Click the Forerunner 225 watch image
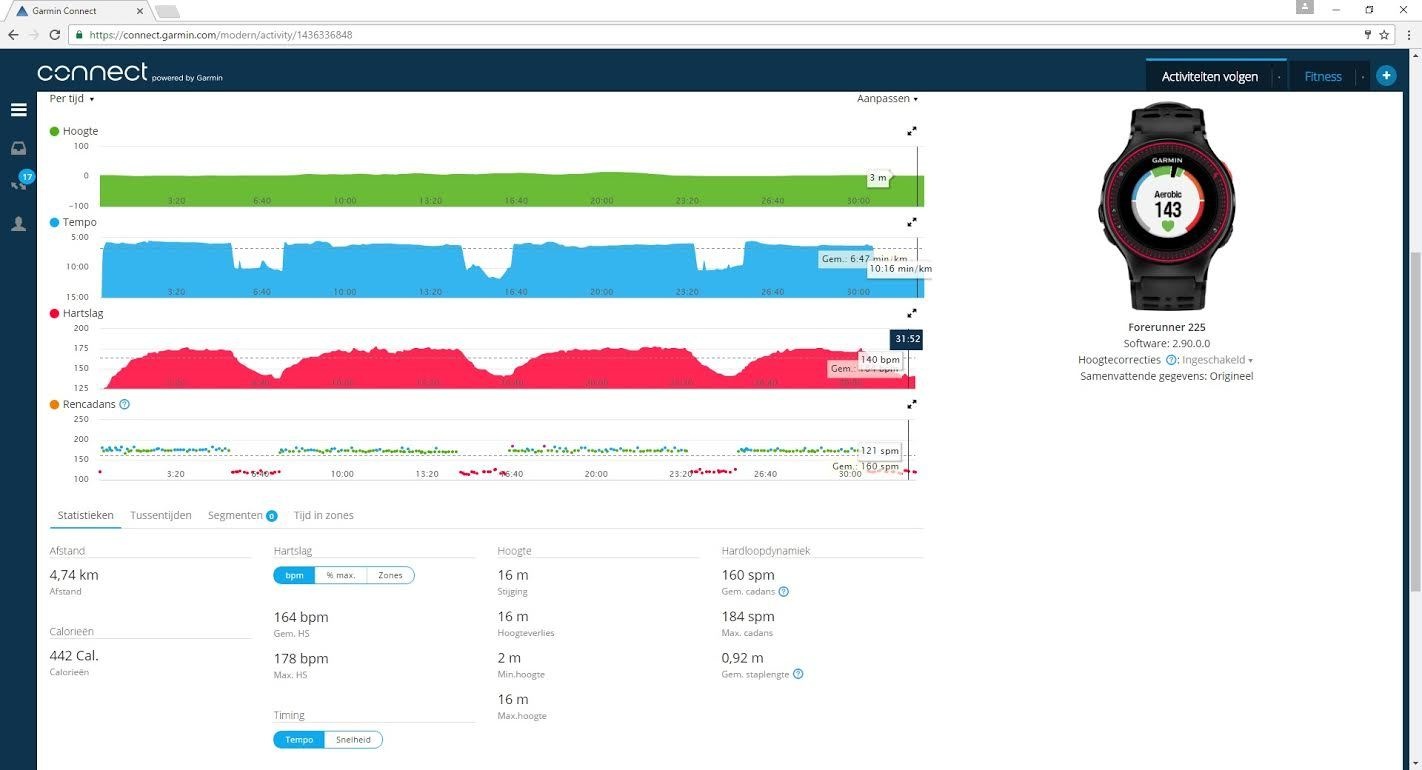Screen dimensions: 1422x770 pos(1167,206)
